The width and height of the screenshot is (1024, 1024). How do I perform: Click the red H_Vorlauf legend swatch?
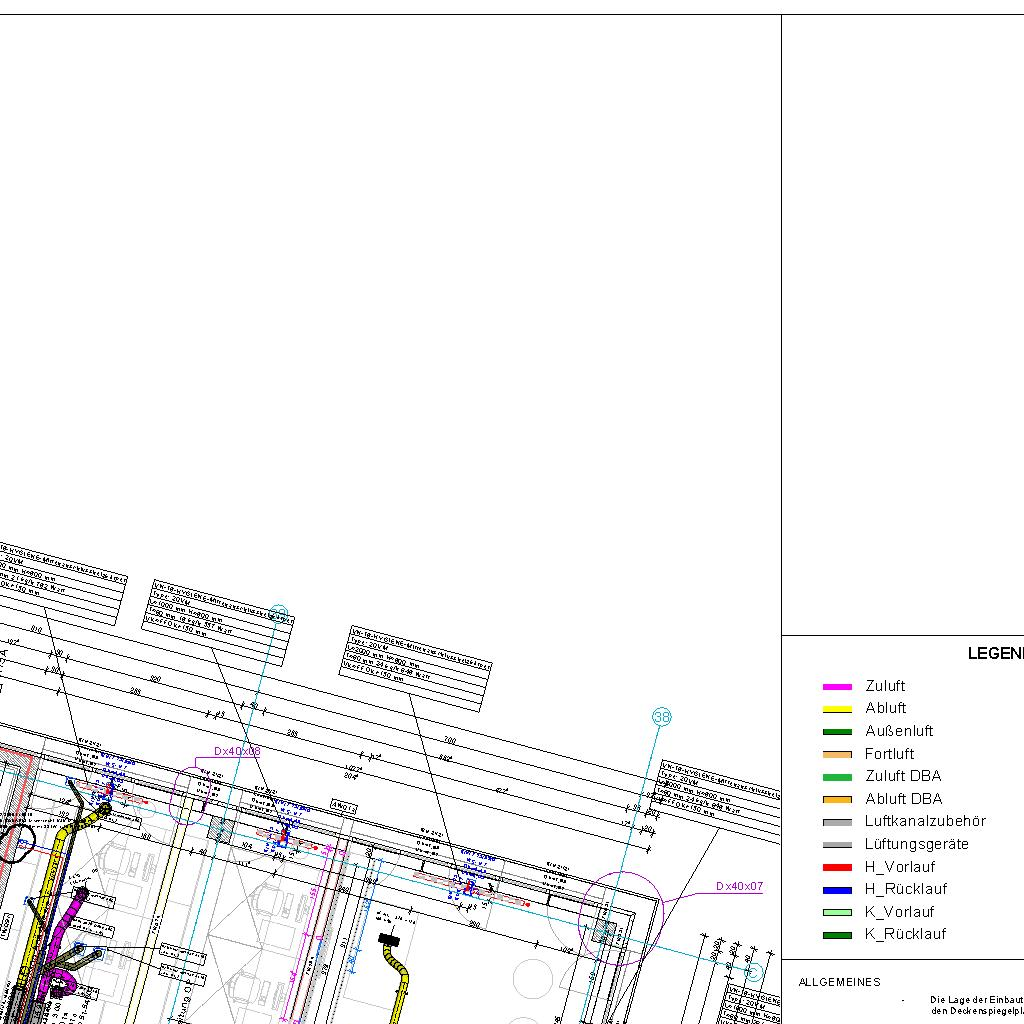[x=836, y=867]
